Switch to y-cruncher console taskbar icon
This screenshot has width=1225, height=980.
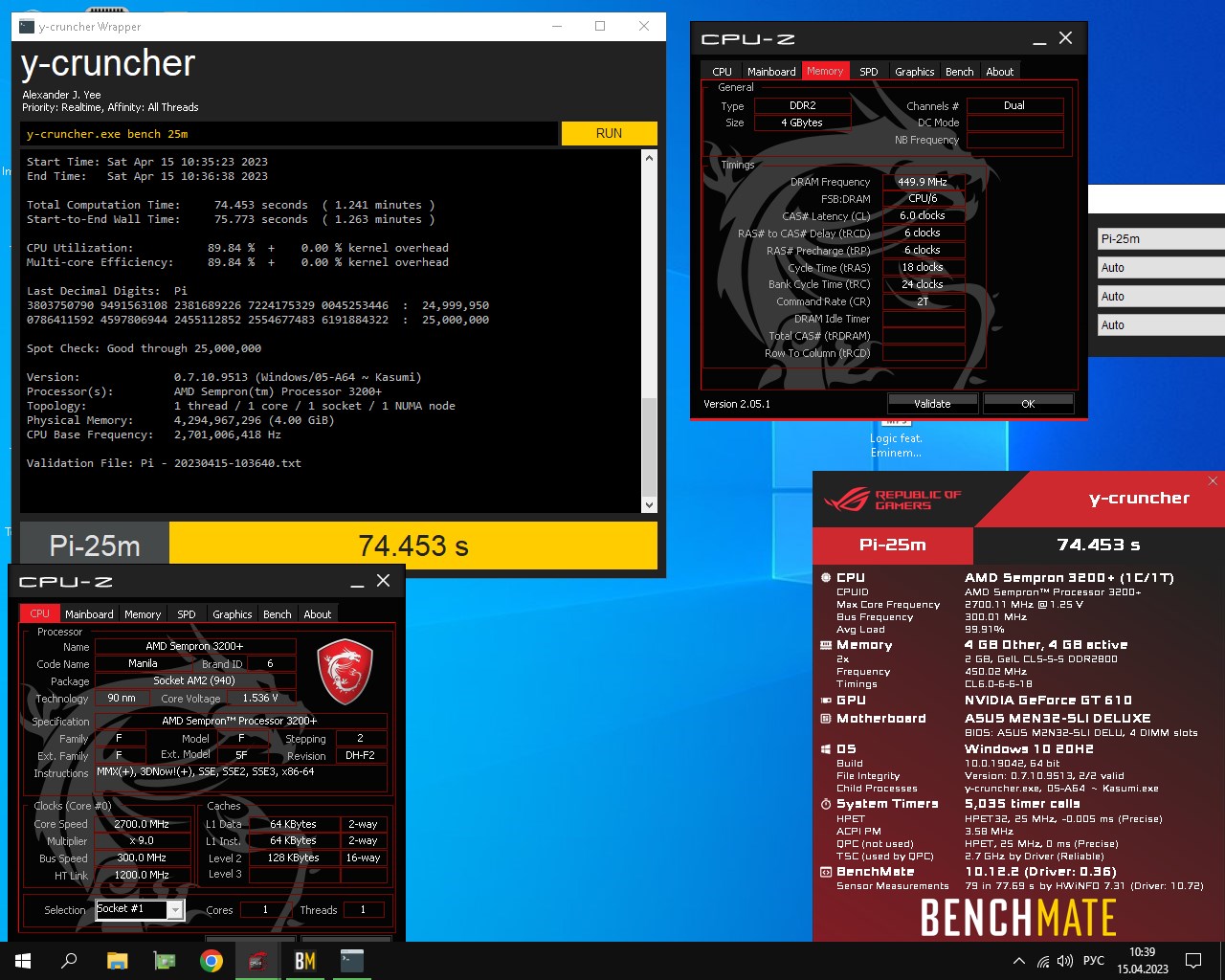(x=352, y=961)
